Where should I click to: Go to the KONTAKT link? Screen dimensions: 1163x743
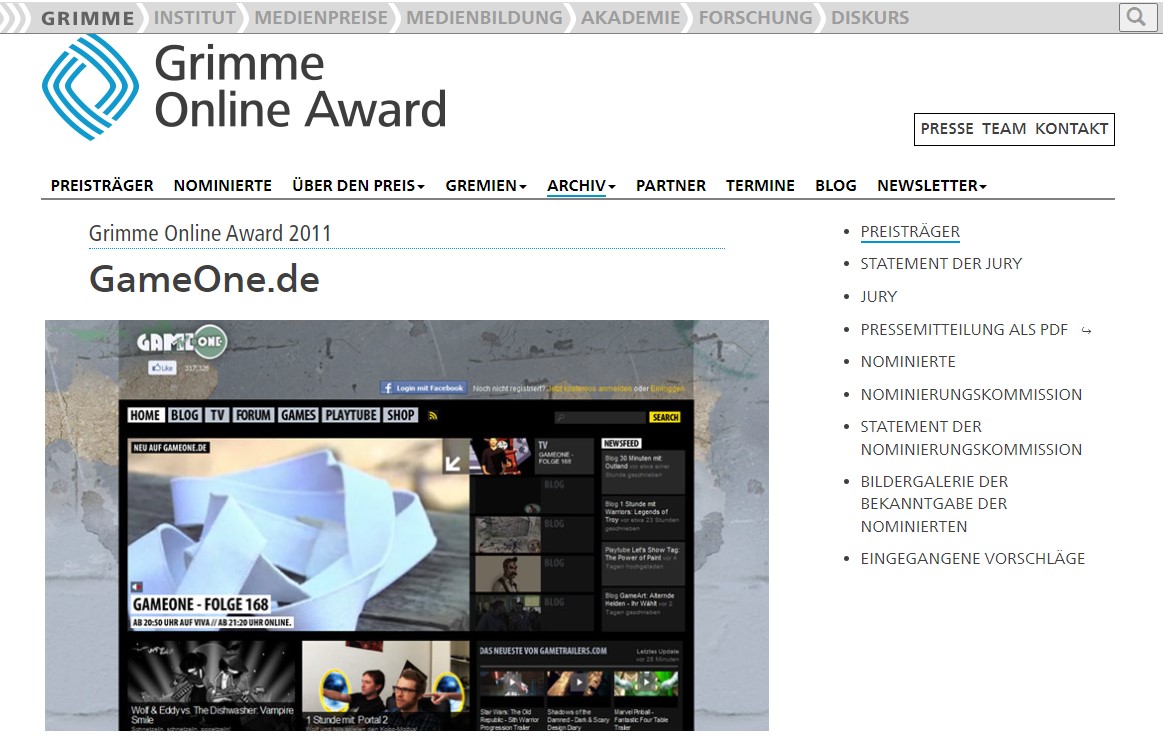(1072, 129)
